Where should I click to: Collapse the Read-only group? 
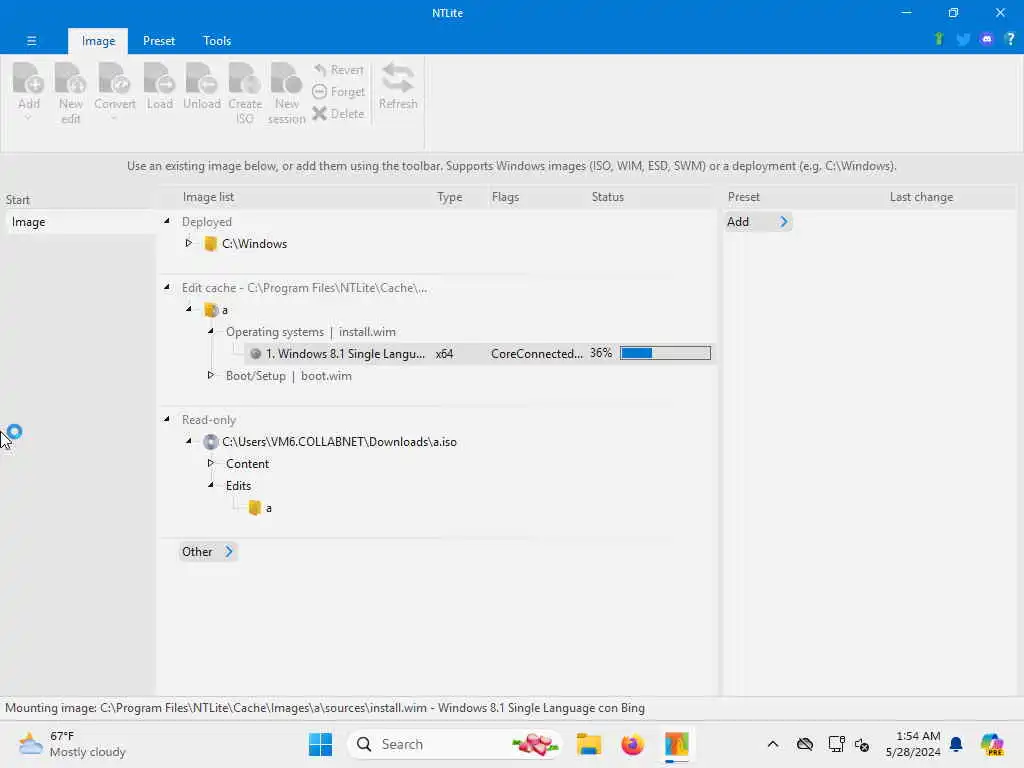(167, 419)
